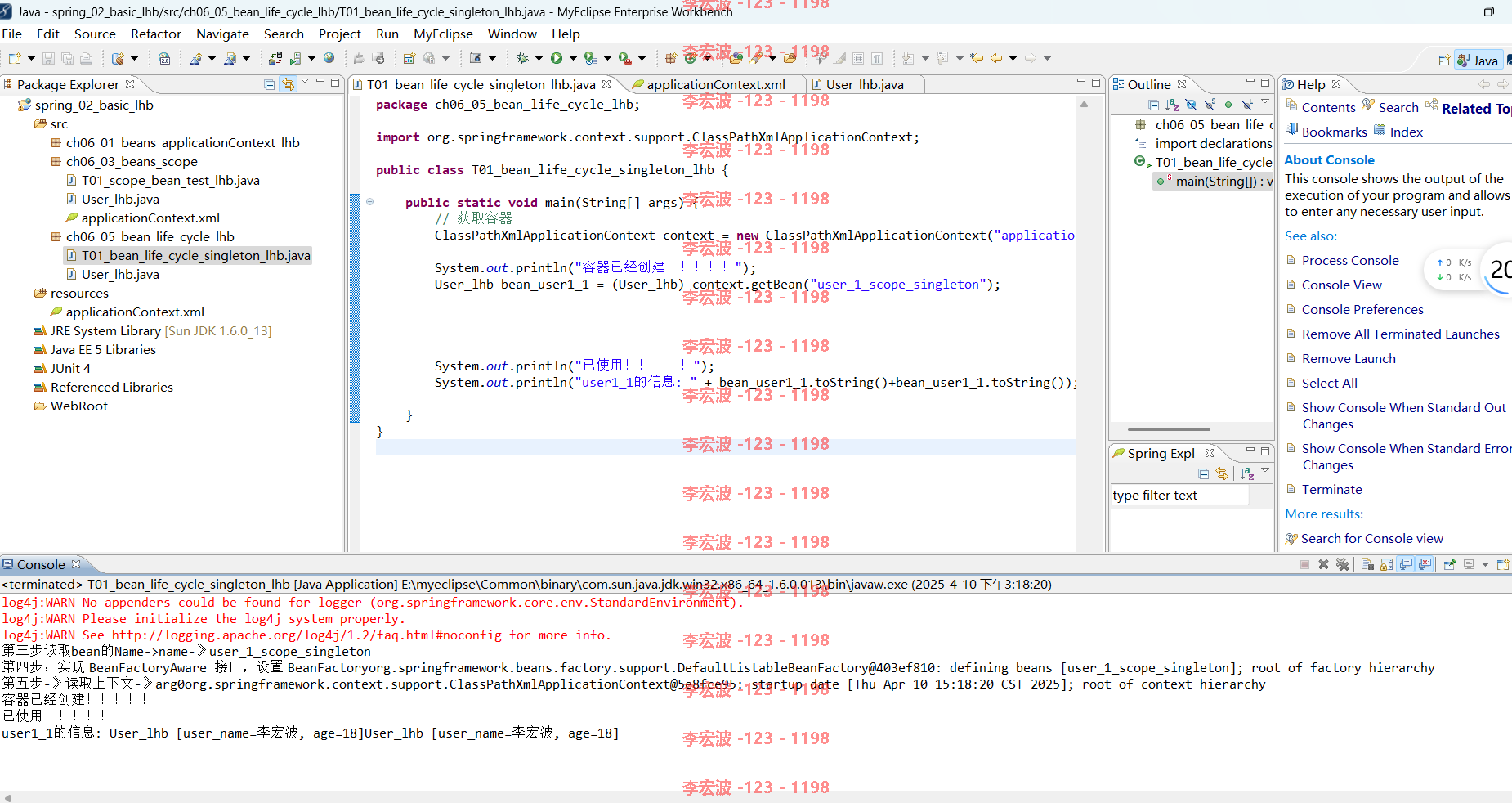Toggle Show Console When Standard Out Changes icon
Viewport: 1512px width, 803px height.
1406,564
